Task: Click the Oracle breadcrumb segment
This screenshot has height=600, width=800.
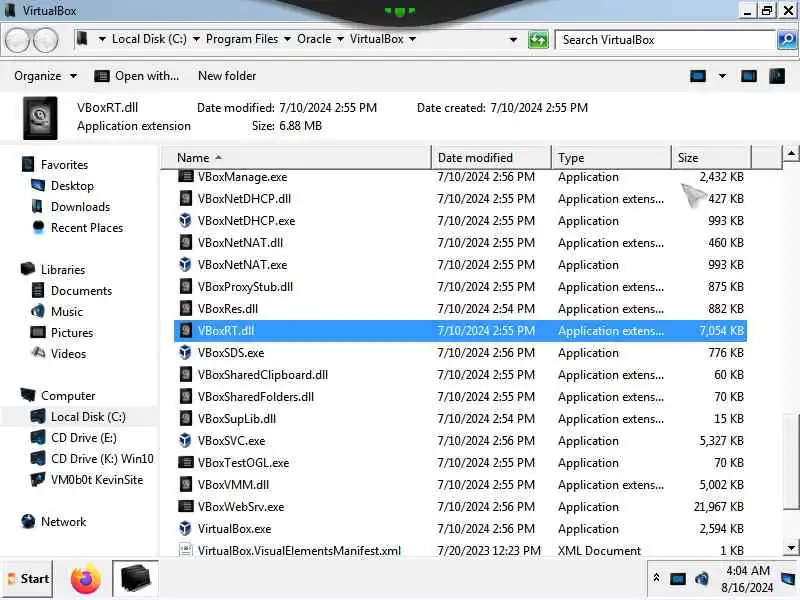Action: click(x=314, y=39)
